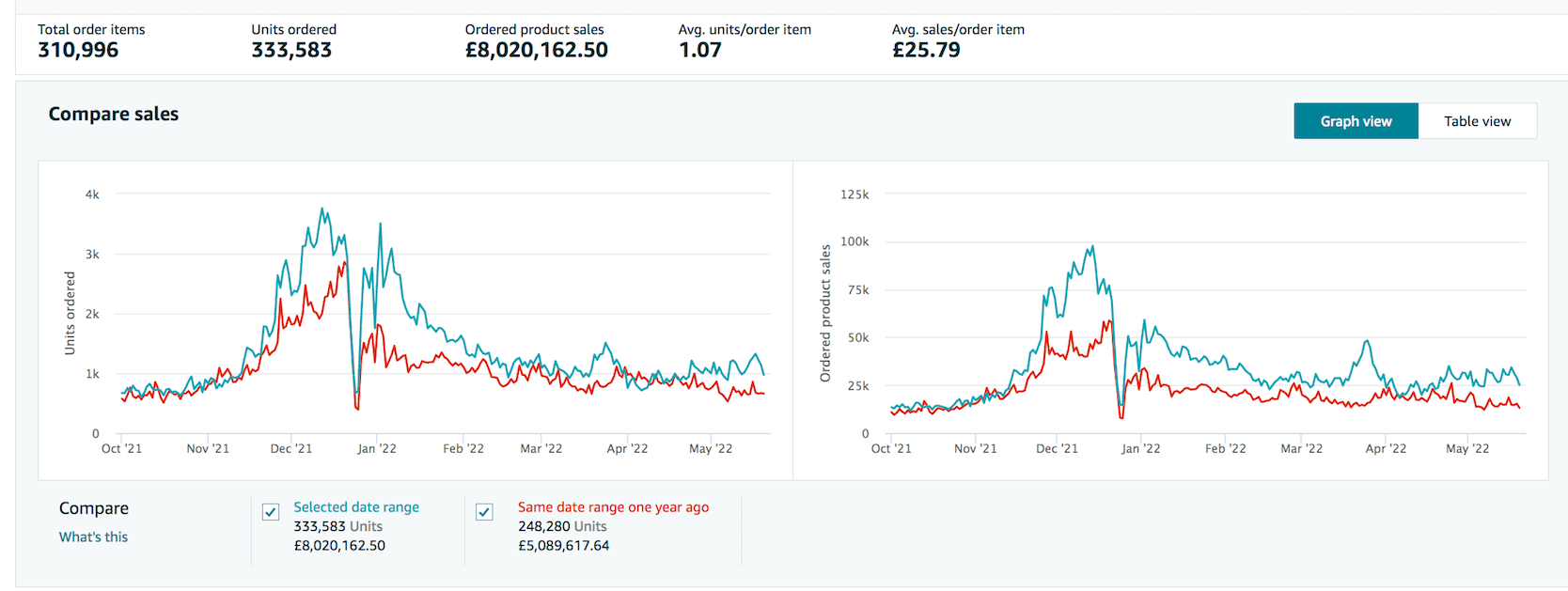Click Jan '22 label on Units ordered chart
This screenshot has height=591, width=1568.
click(x=376, y=449)
